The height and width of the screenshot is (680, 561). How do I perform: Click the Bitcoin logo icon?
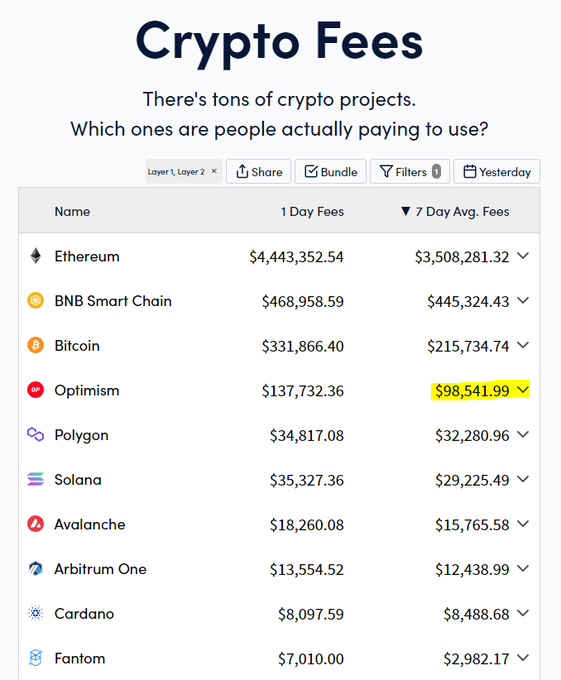point(36,345)
